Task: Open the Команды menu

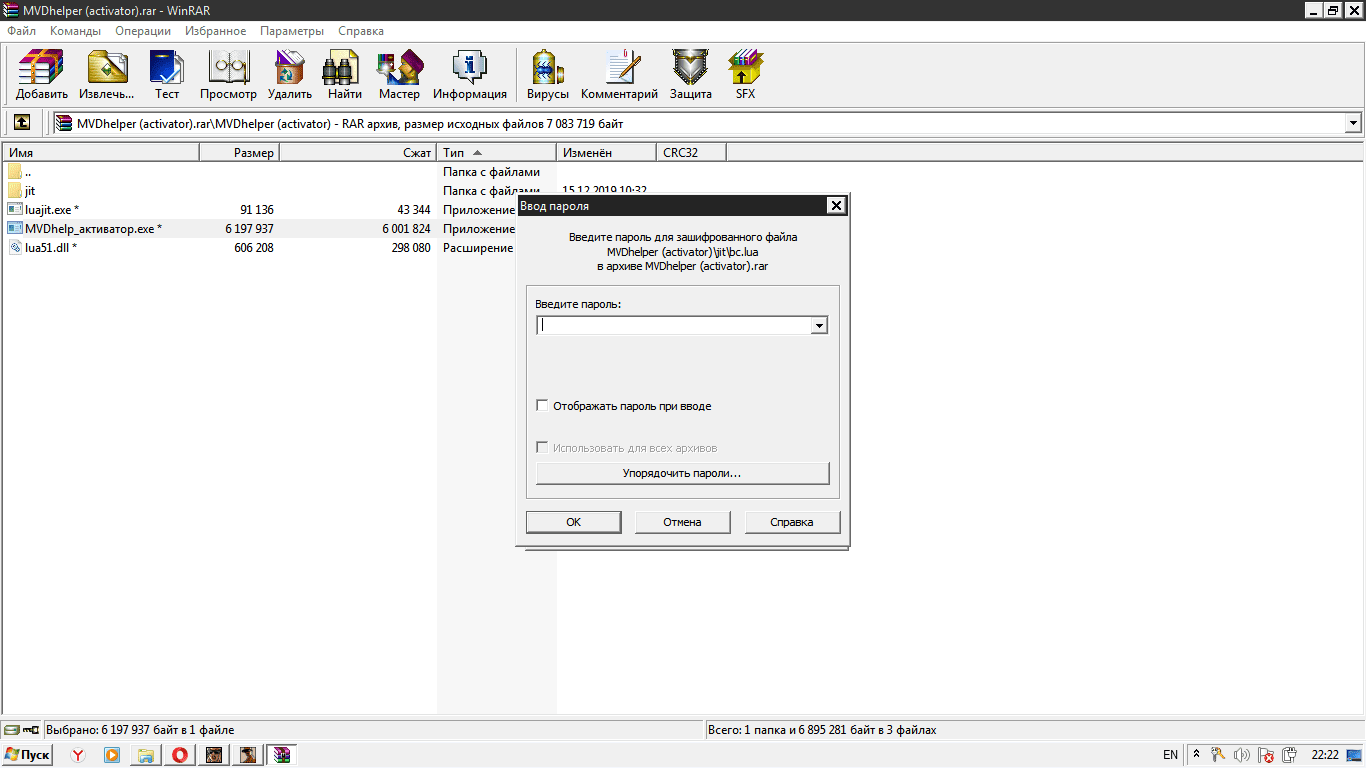Action: (x=75, y=31)
